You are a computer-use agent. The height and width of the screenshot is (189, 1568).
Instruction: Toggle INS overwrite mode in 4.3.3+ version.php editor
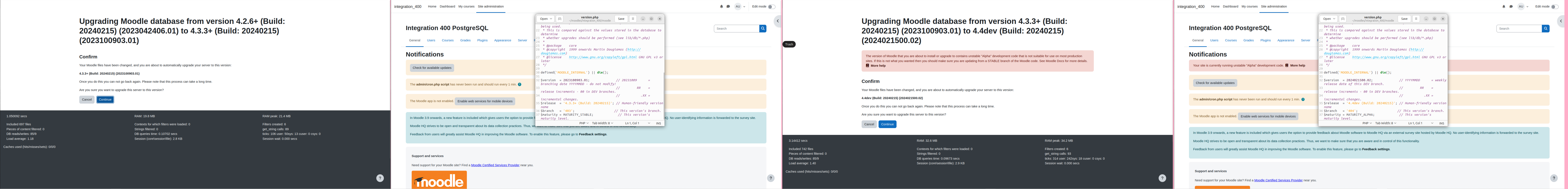tap(659, 123)
